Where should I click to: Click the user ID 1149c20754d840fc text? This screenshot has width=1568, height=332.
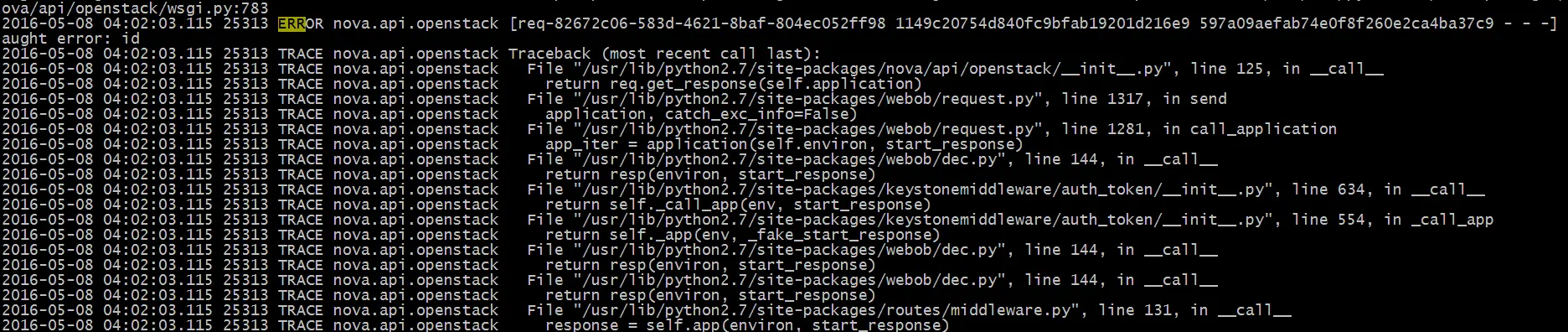pyautogui.click(x=1042, y=23)
